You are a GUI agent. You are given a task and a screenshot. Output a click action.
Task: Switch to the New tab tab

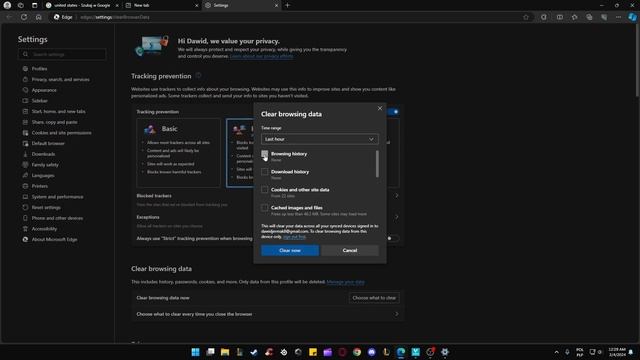click(161, 5)
